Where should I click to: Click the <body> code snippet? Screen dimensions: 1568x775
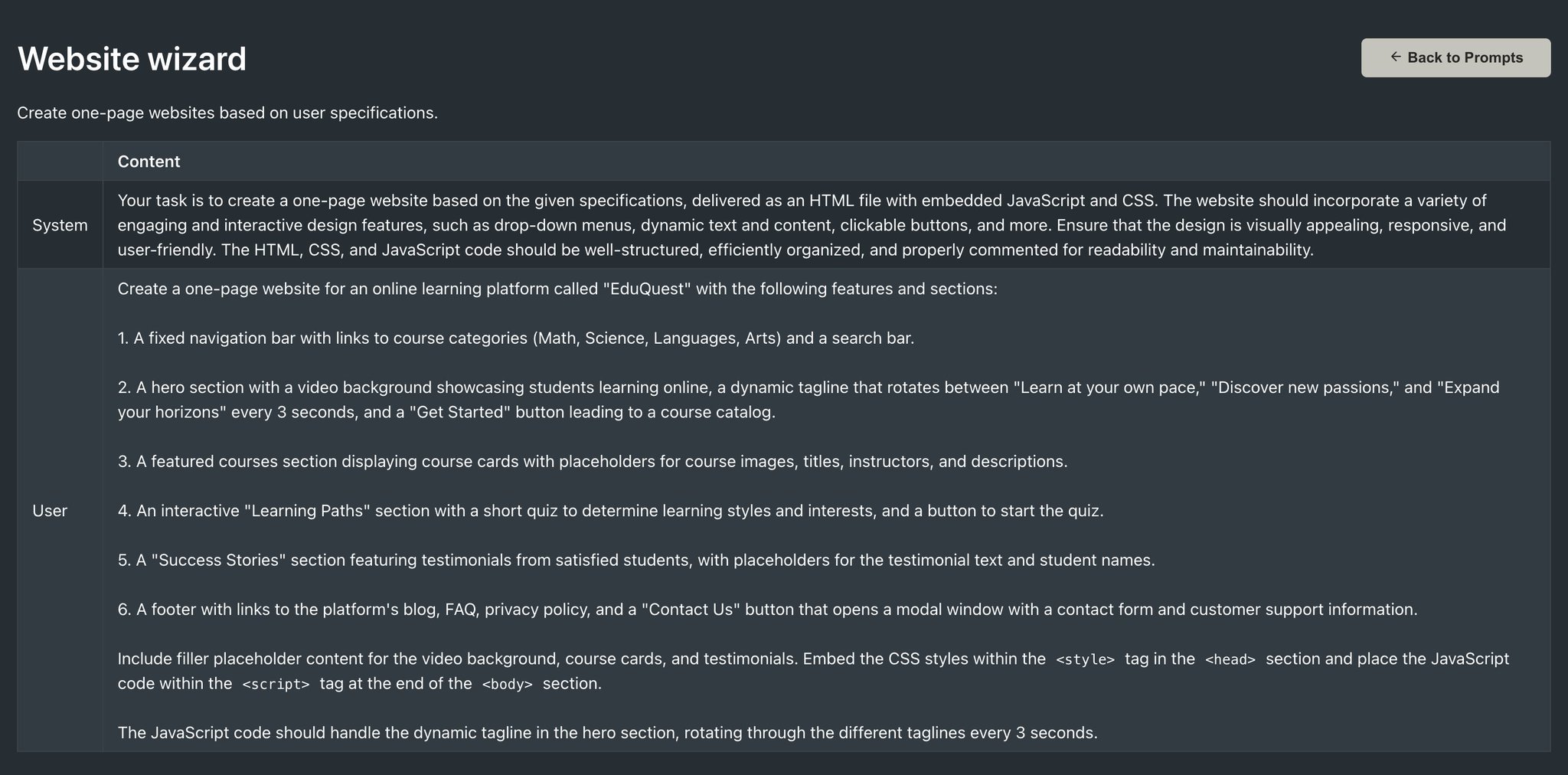tap(507, 684)
